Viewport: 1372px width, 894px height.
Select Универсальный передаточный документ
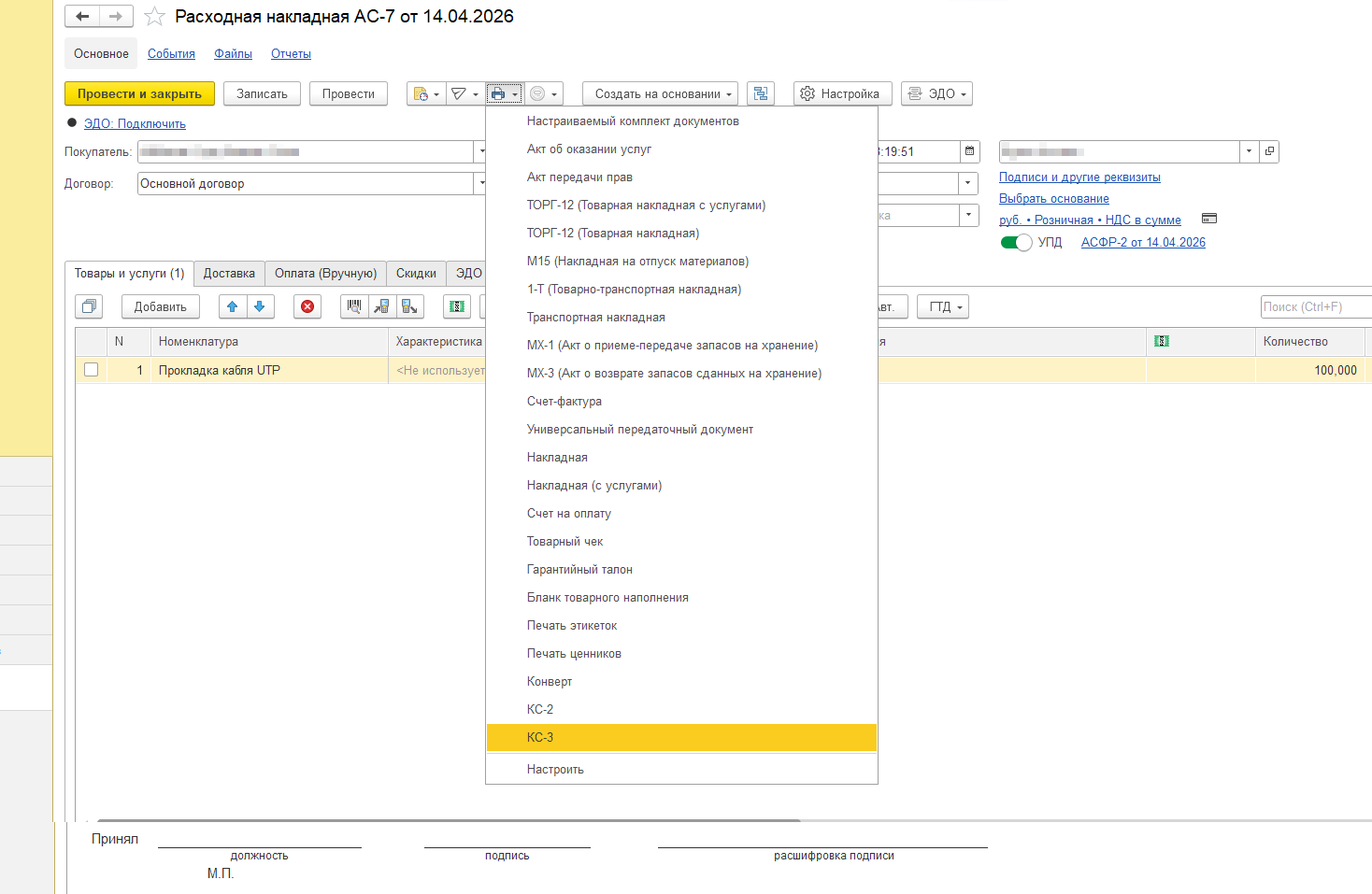681,429
